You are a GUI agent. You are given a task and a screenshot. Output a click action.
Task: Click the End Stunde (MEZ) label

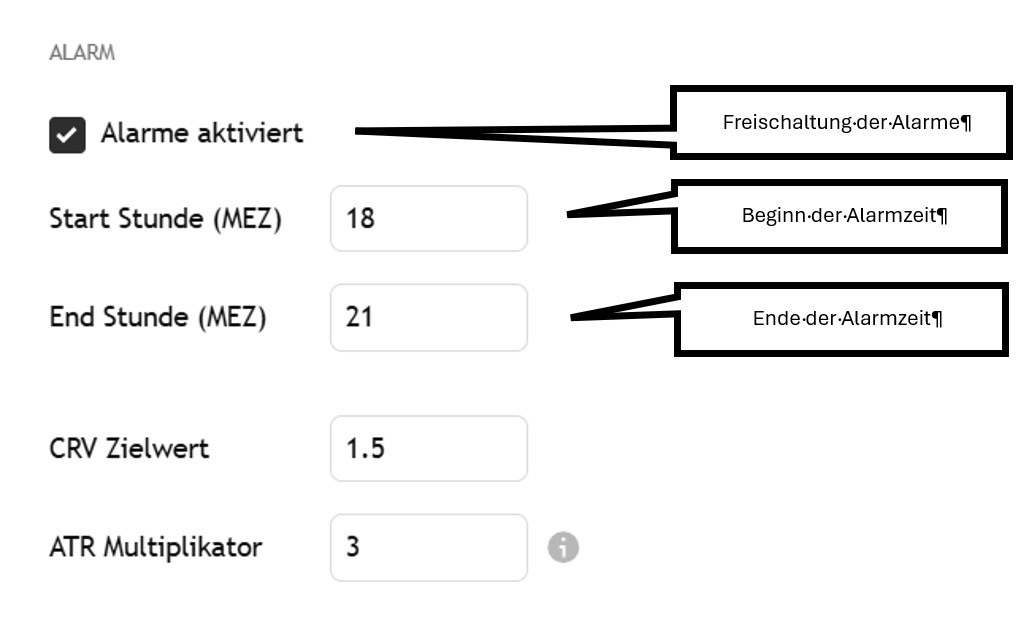[x=158, y=317]
